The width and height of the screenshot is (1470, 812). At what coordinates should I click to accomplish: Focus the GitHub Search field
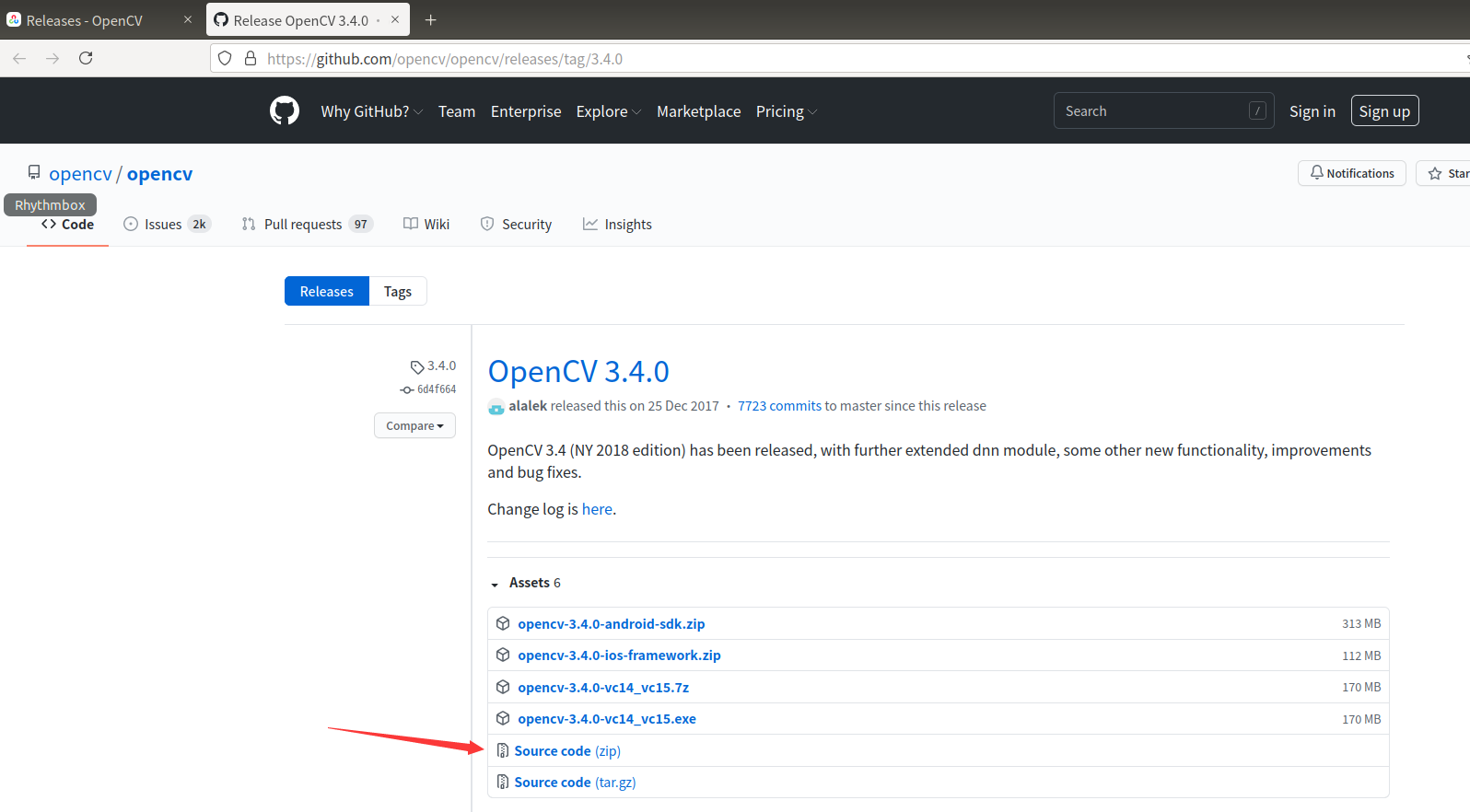tap(1164, 110)
